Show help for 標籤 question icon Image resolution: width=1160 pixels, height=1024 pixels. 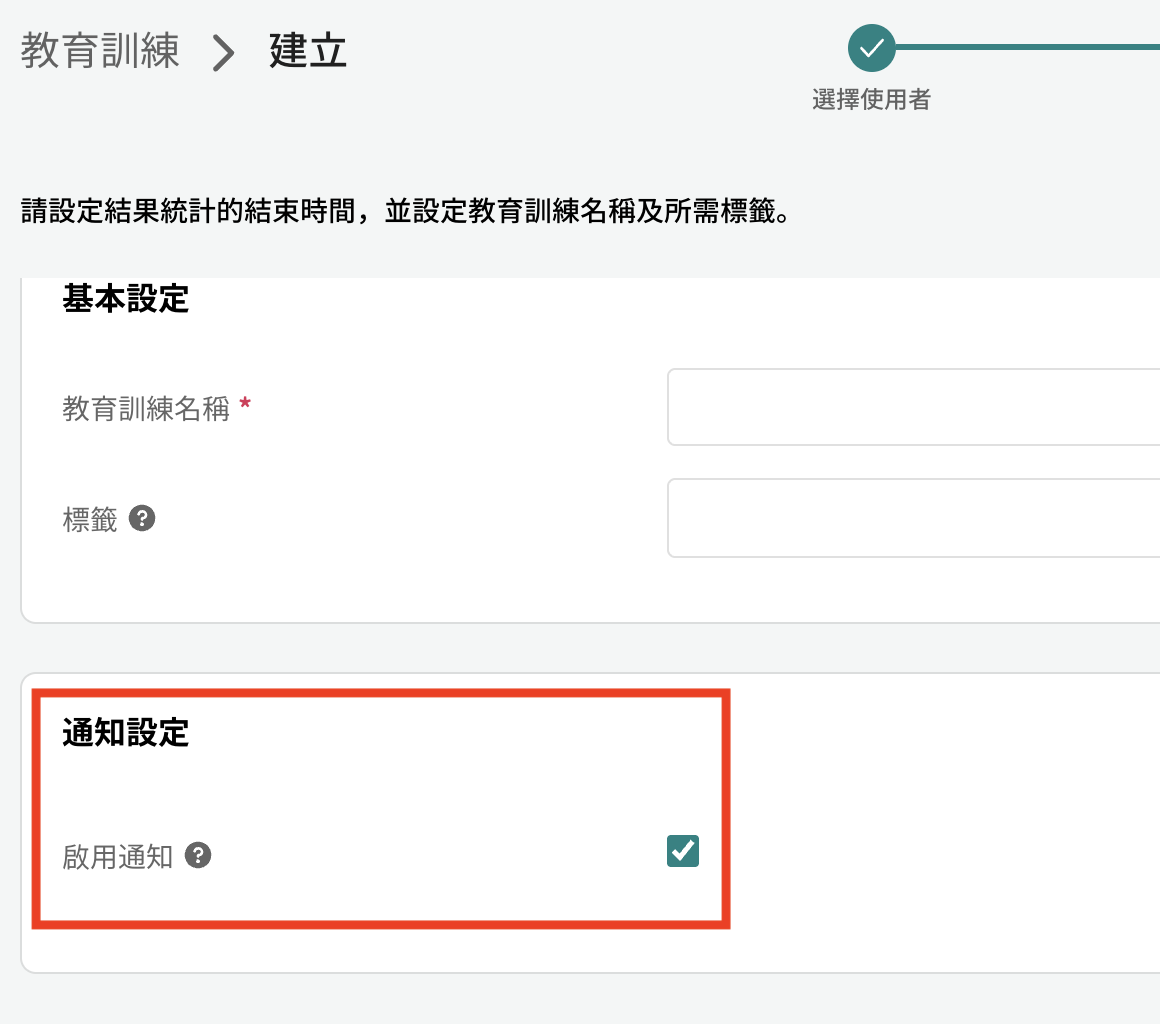tap(142, 518)
